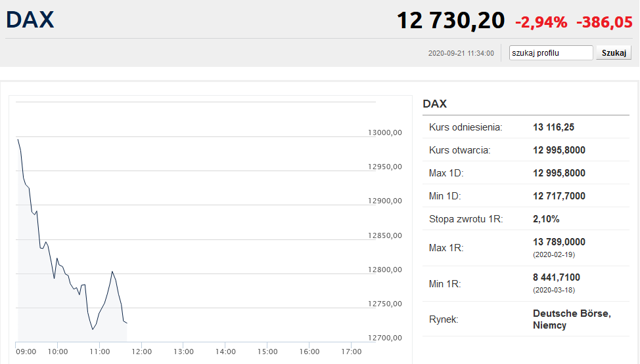Click the 2020-09-21 11:34:00 timestamp
The image size is (640, 364).
[461, 53]
